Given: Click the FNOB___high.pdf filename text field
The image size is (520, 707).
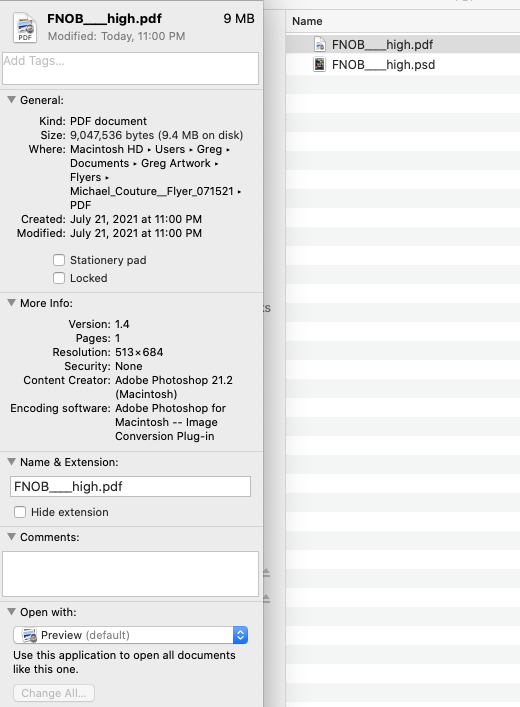Looking at the screenshot, I should 130,487.
